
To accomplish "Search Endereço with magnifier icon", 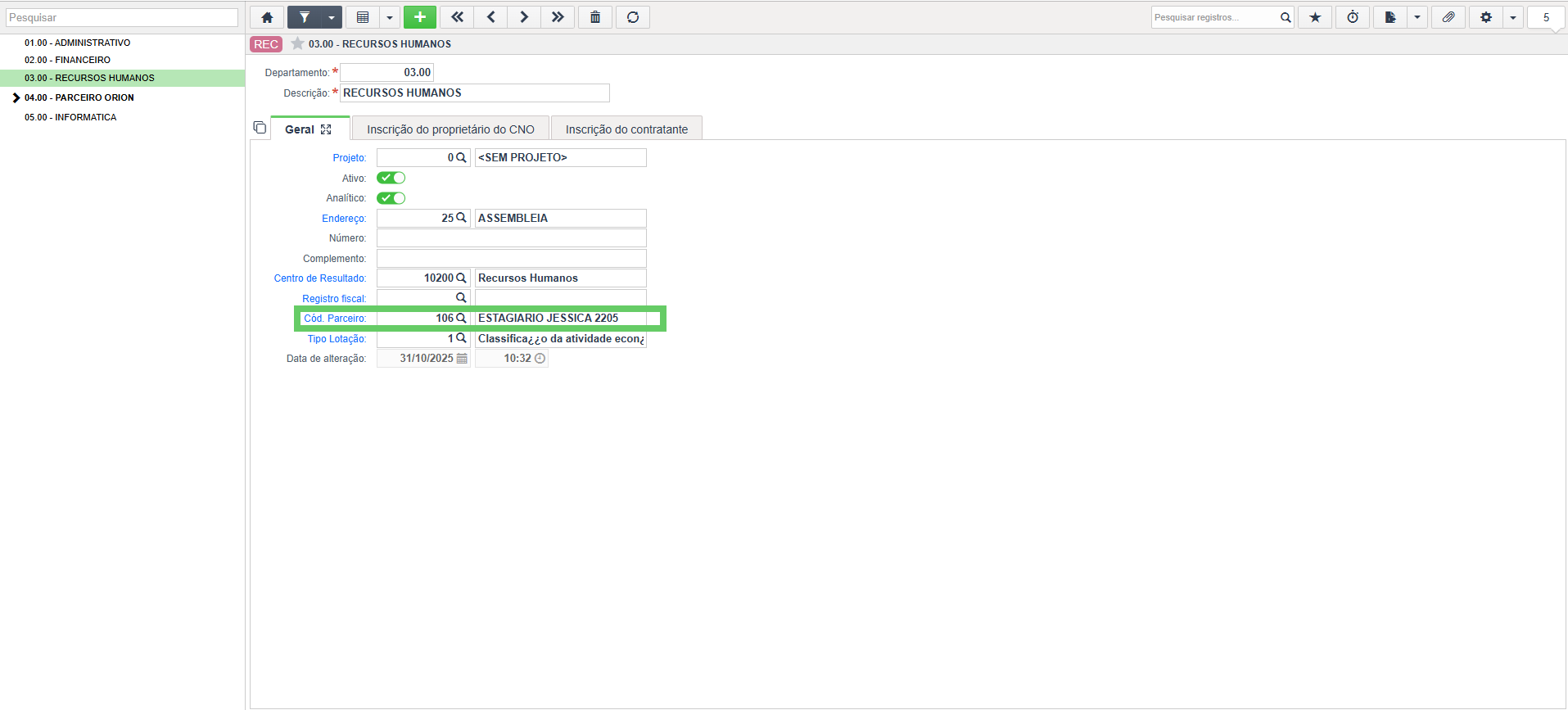I will 461,218.
